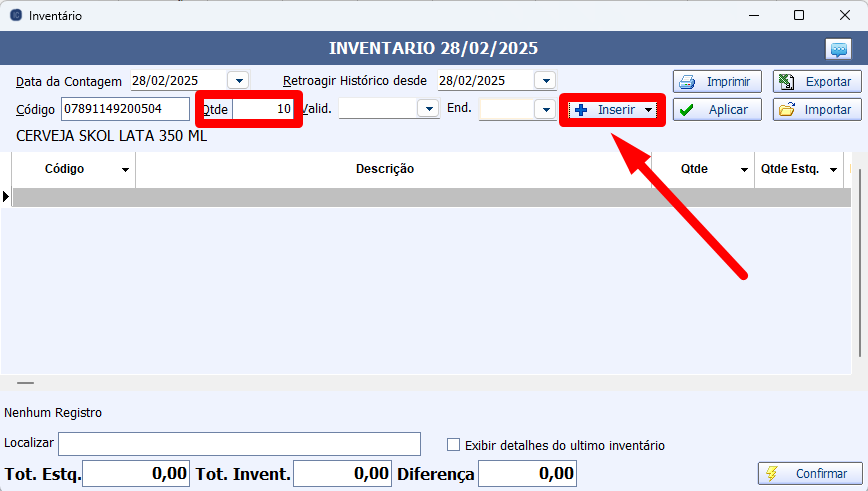Focus the Código barcode input field
Viewport: 868px width, 491px height.
(125, 109)
